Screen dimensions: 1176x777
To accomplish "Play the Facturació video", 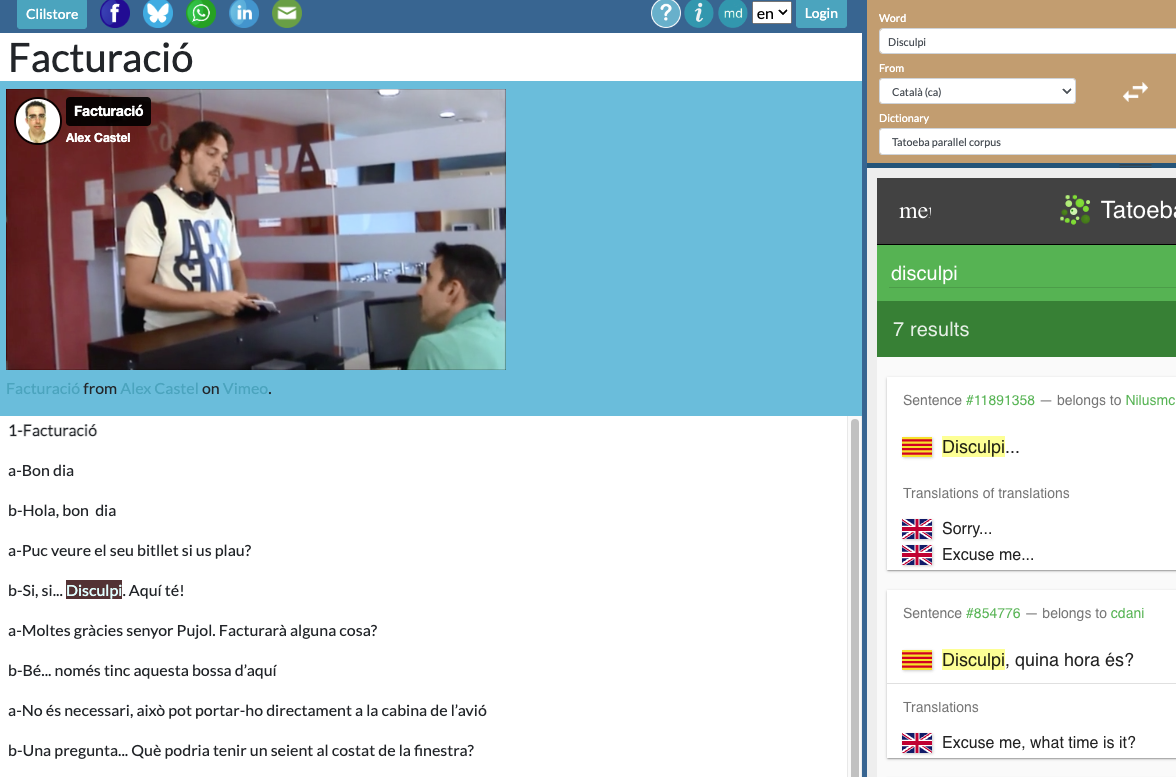I will point(256,230).
